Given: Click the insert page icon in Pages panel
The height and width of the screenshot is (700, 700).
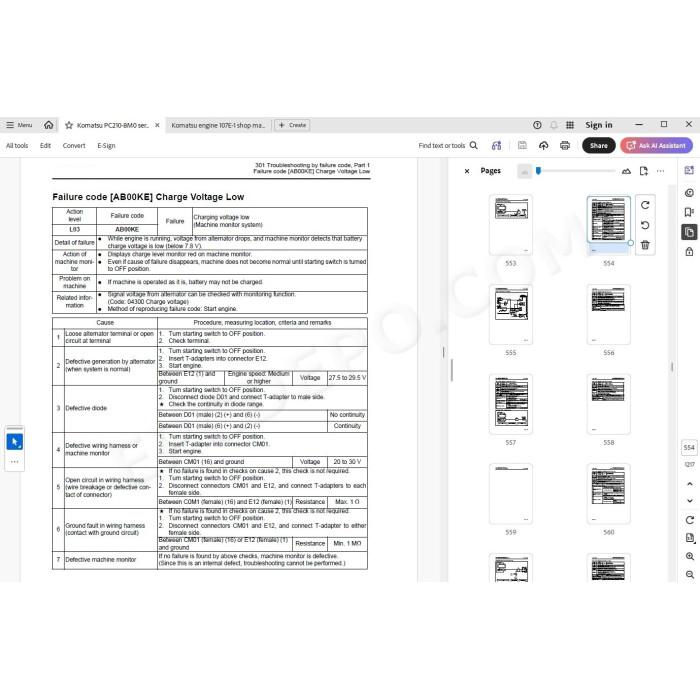Looking at the screenshot, I should click(x=643, y=171).
